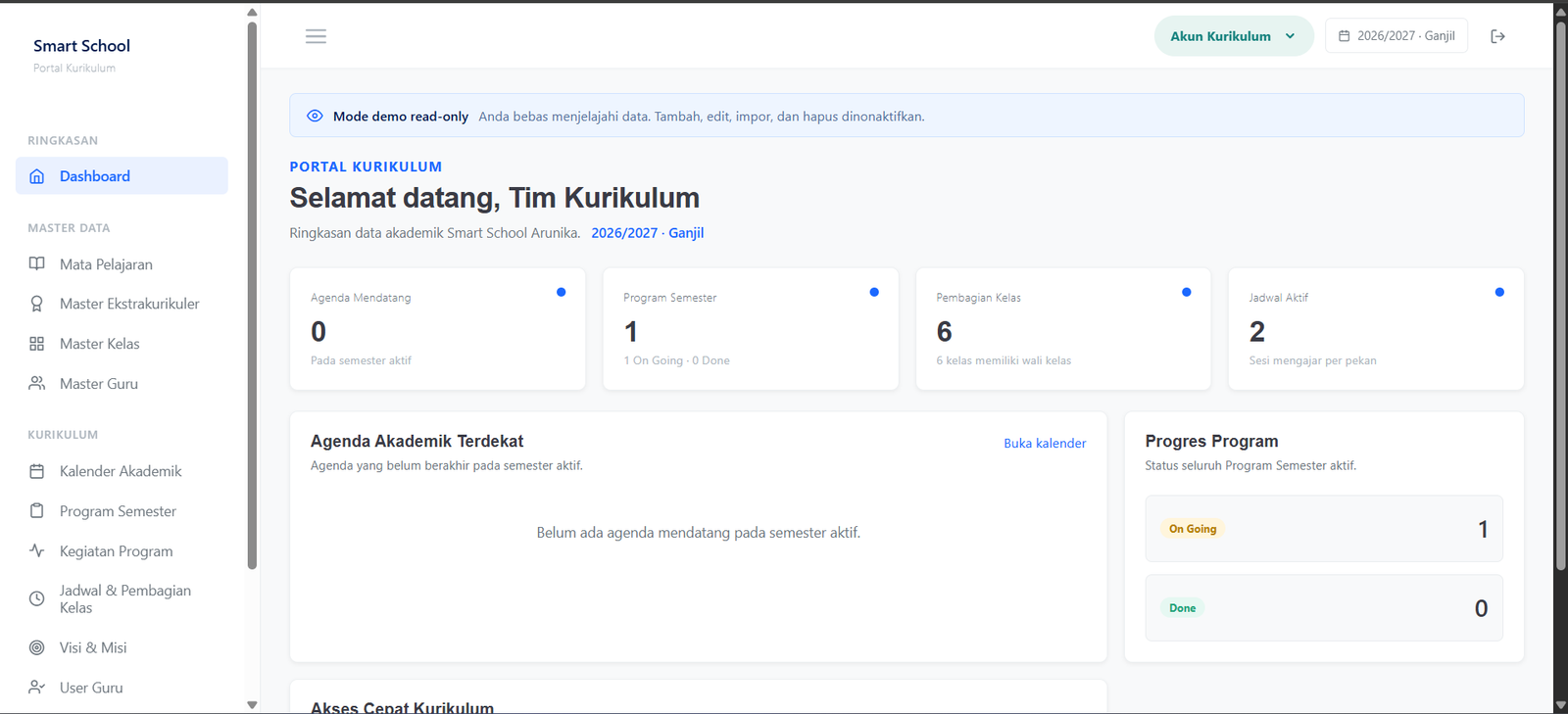This screenshot has height=714, width=1568.
Task: Click the User Guru person icon
Action: click(37, 688)
